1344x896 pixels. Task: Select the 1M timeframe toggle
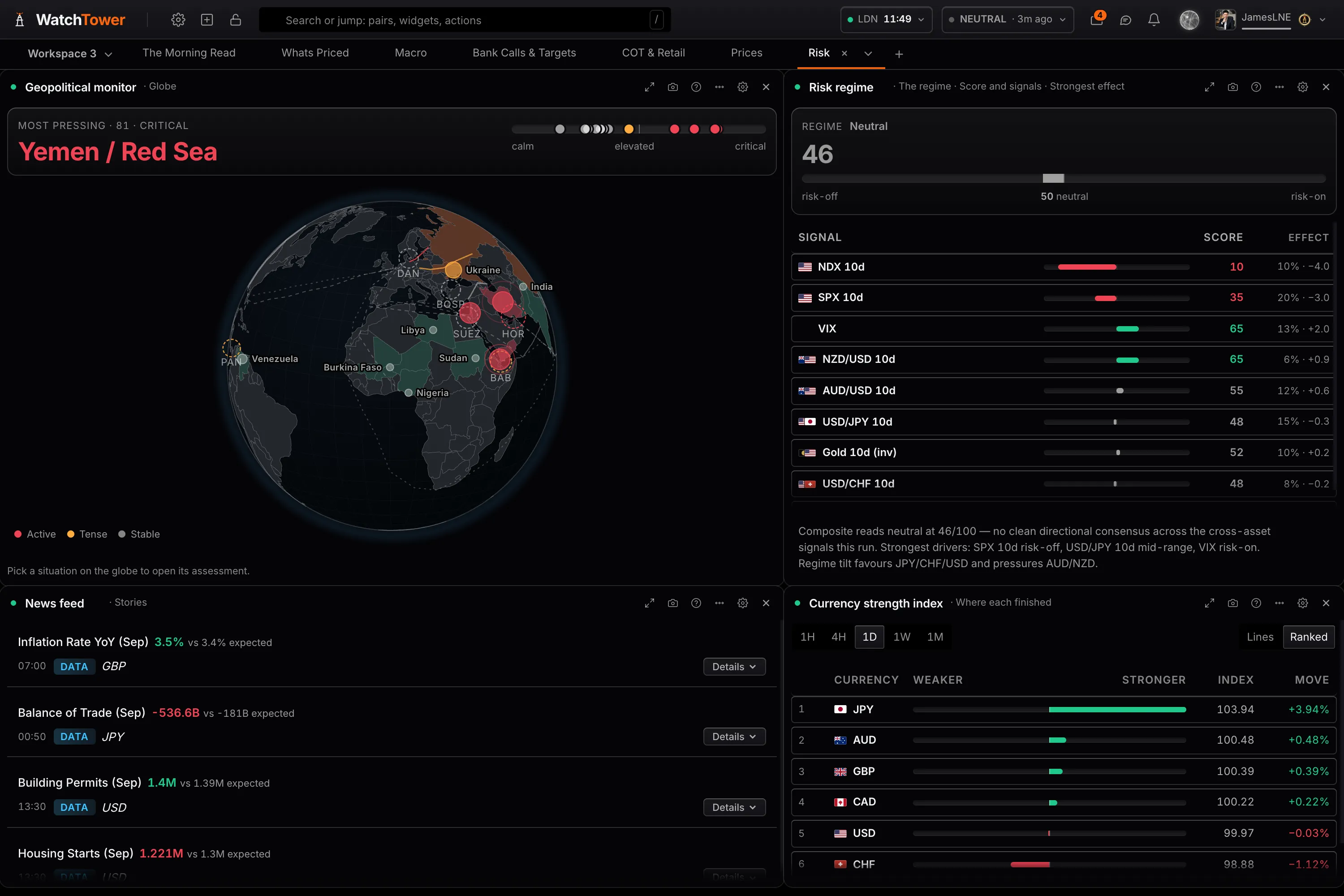[x=935, y=637]
